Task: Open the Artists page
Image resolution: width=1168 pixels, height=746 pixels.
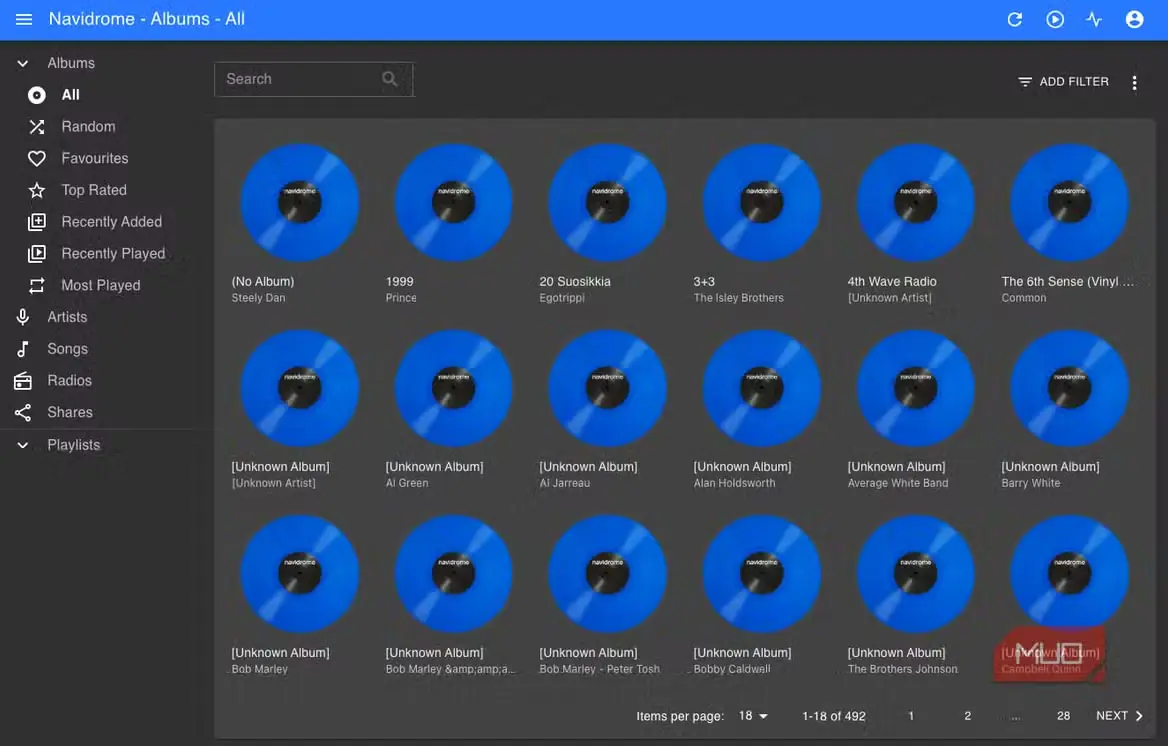Action: click(x=67, y=317)
